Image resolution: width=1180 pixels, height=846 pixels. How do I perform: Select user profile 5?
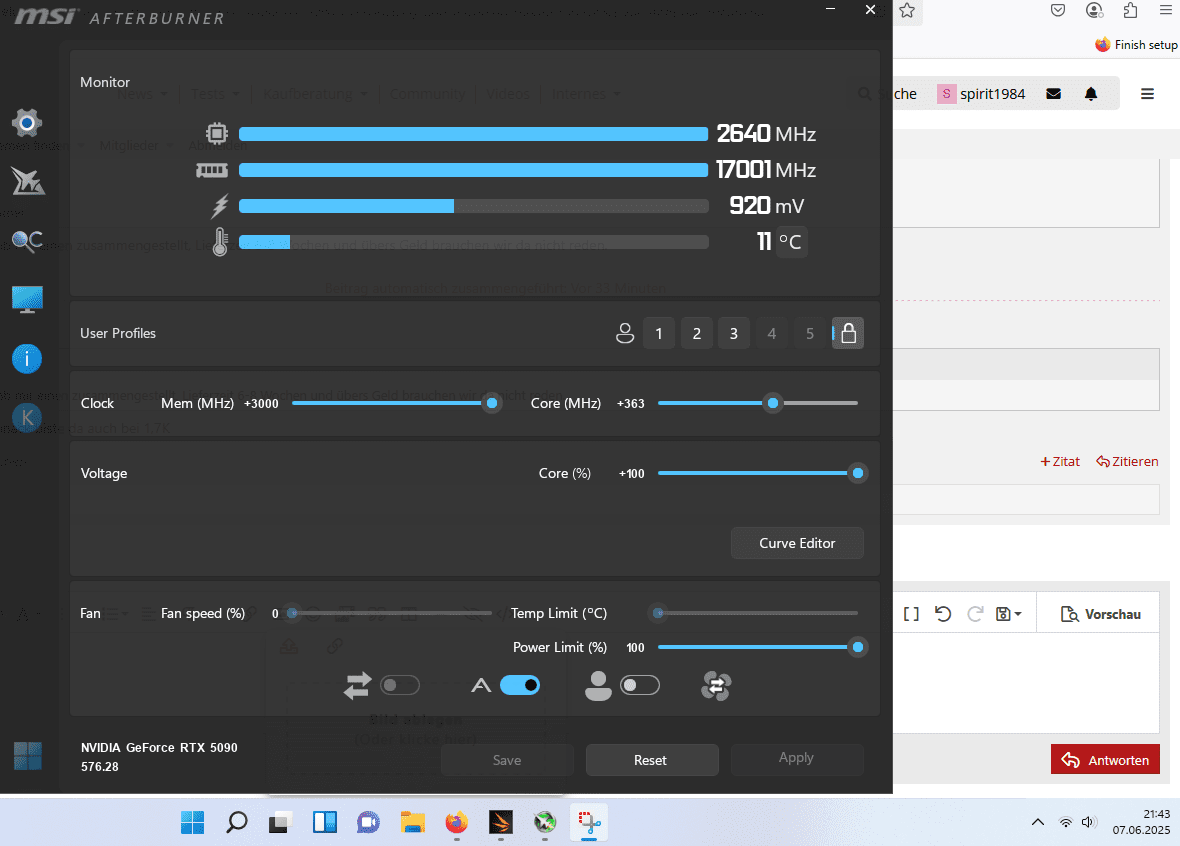pos(810,333)
